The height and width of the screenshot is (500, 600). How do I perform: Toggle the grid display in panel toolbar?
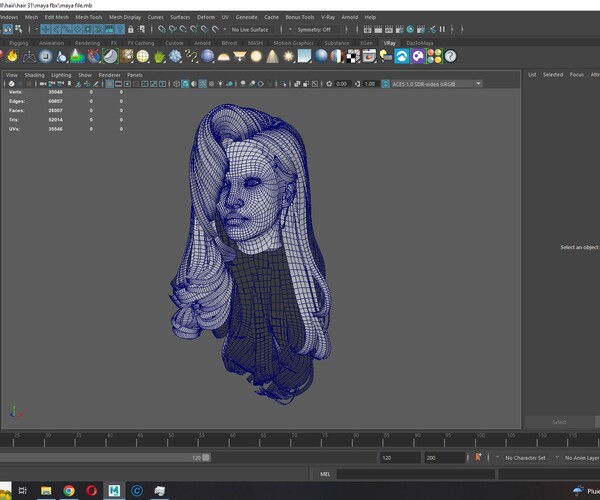109,84
